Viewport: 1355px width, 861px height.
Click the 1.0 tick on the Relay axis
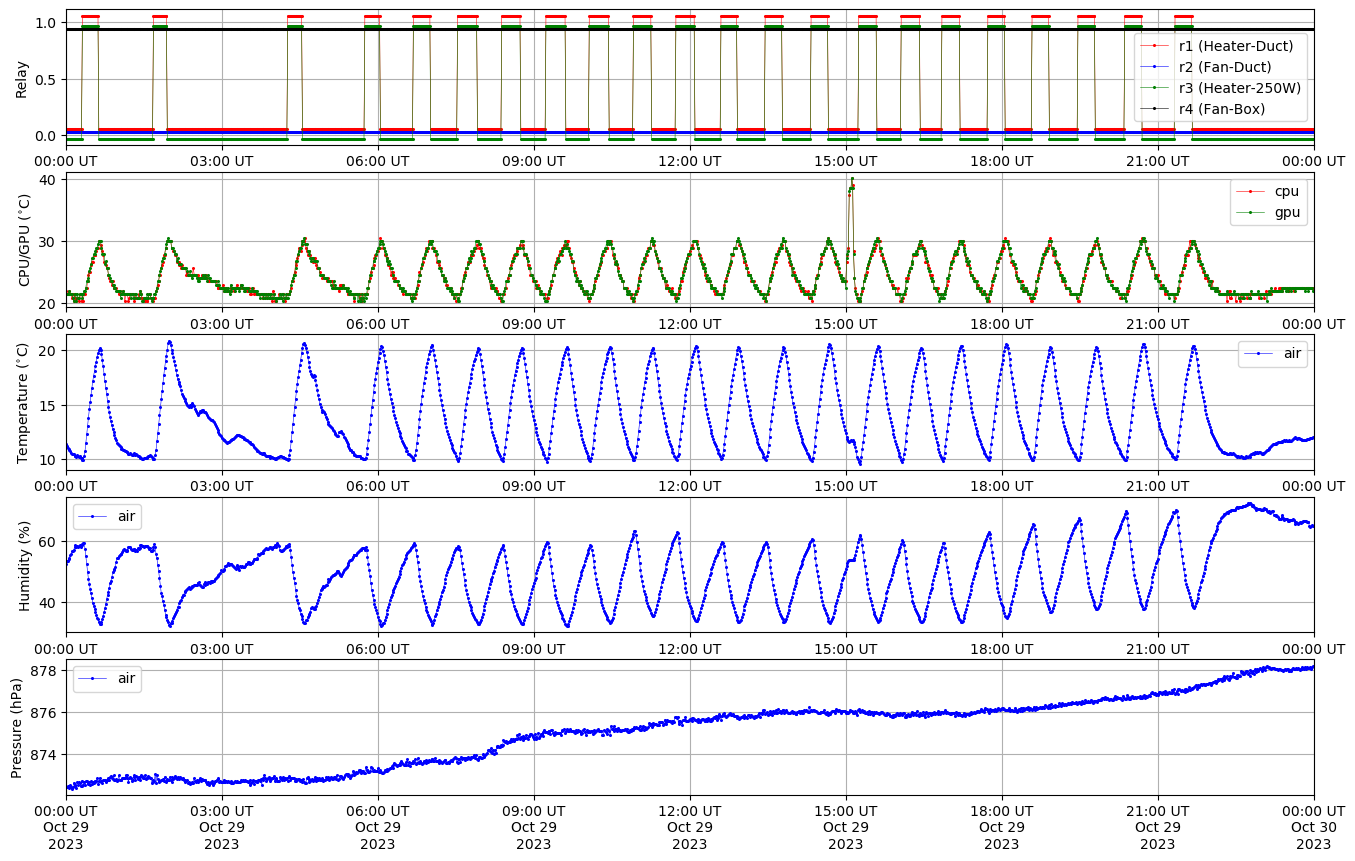click(47, 23)
